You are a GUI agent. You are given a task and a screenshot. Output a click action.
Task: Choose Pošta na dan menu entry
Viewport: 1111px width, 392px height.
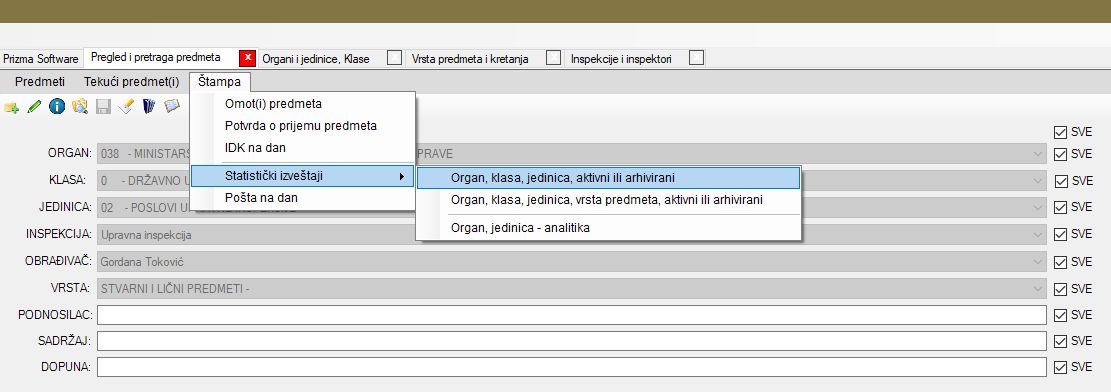coord(303,198)
